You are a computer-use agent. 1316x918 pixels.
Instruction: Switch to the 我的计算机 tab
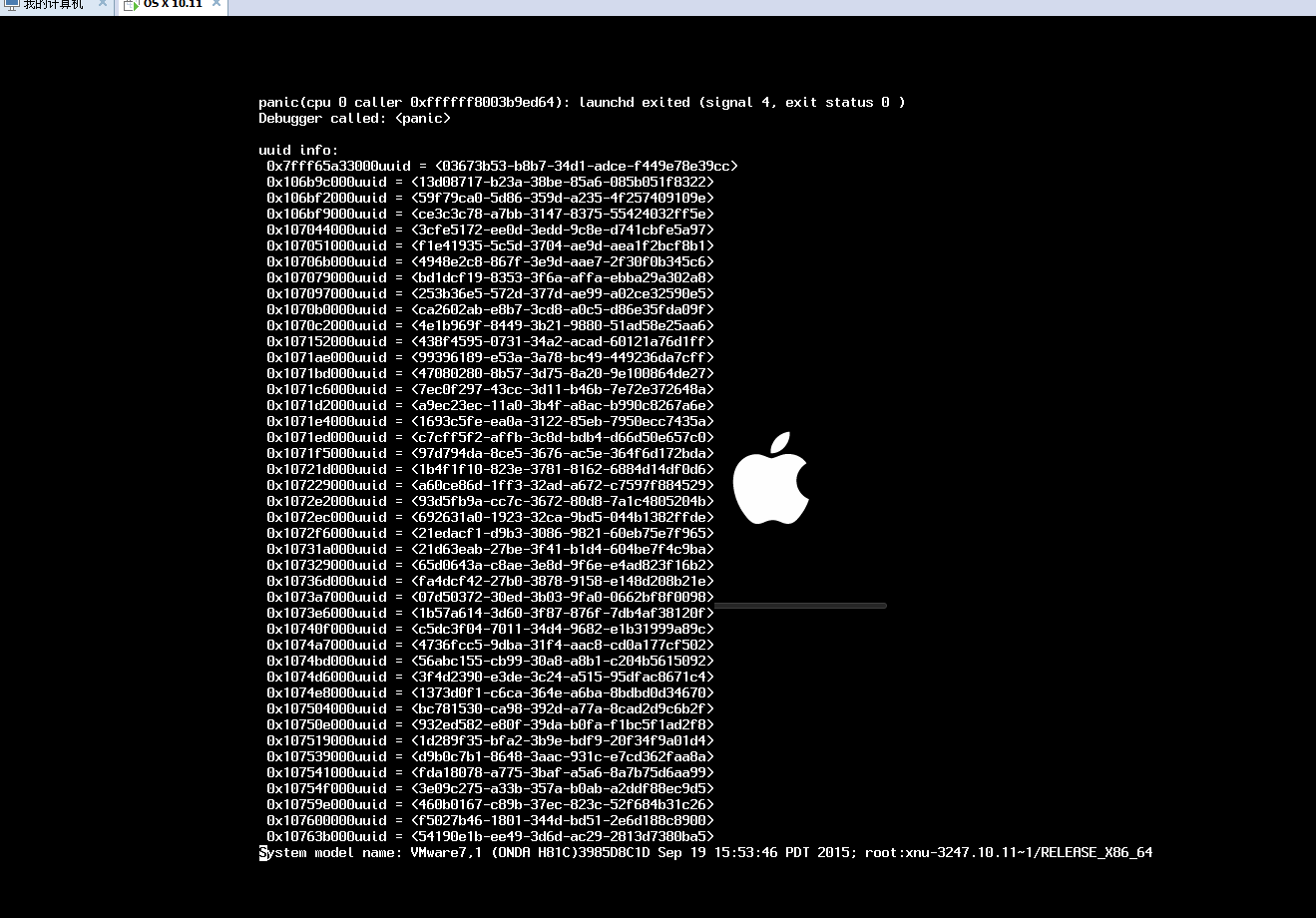[x=56, y=5]
